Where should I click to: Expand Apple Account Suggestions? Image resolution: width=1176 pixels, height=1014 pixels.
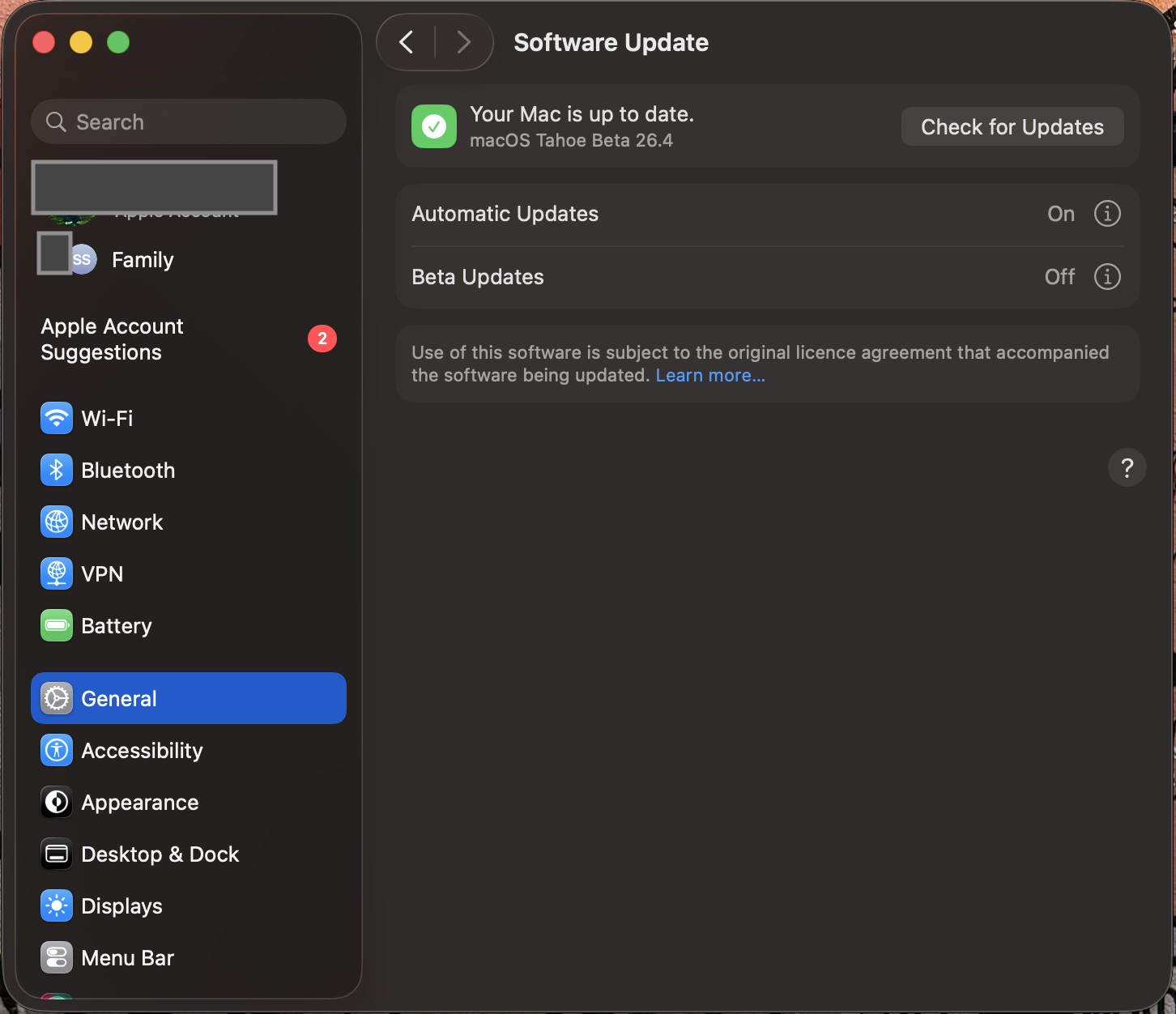click(112, 339)
